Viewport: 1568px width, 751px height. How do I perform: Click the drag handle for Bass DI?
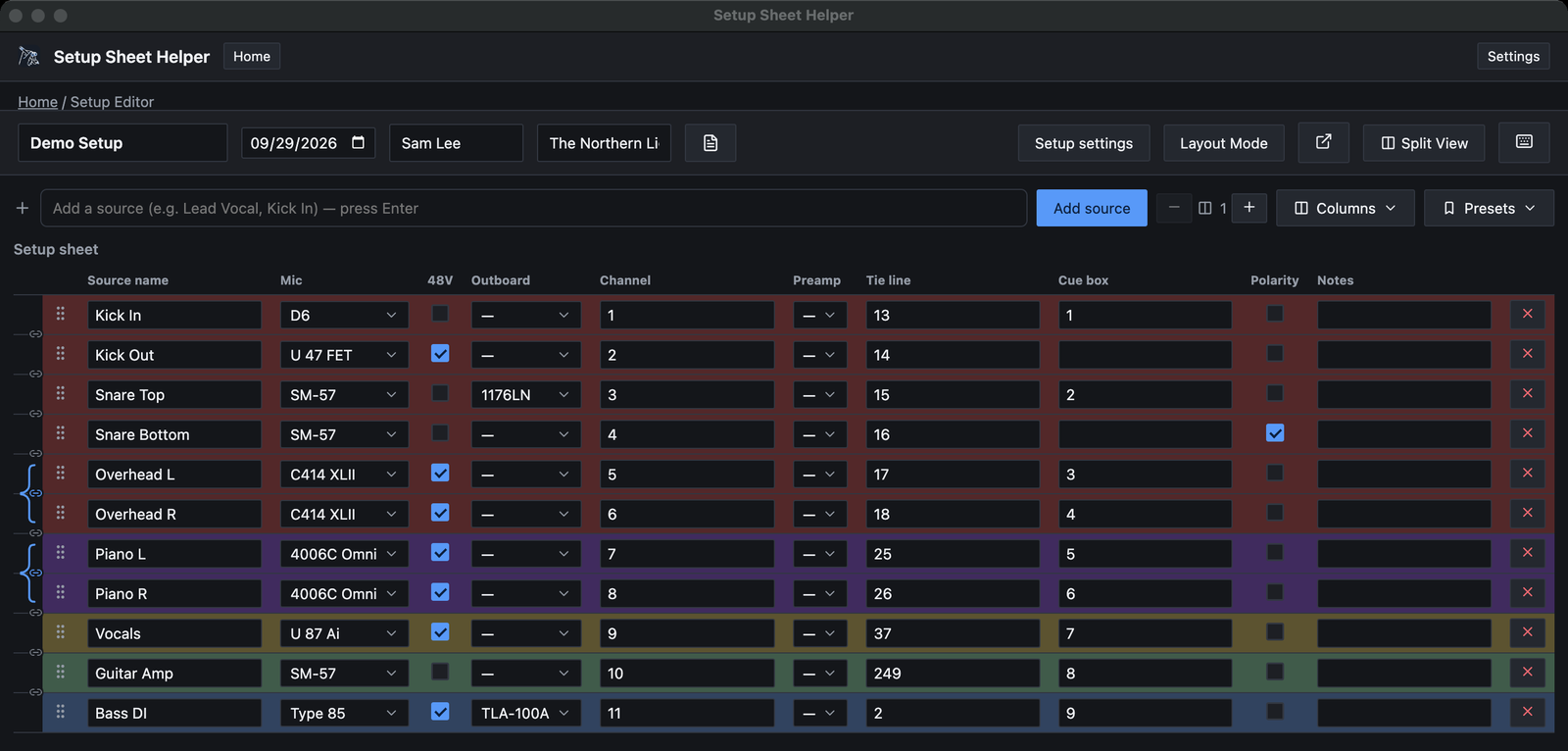61,712
